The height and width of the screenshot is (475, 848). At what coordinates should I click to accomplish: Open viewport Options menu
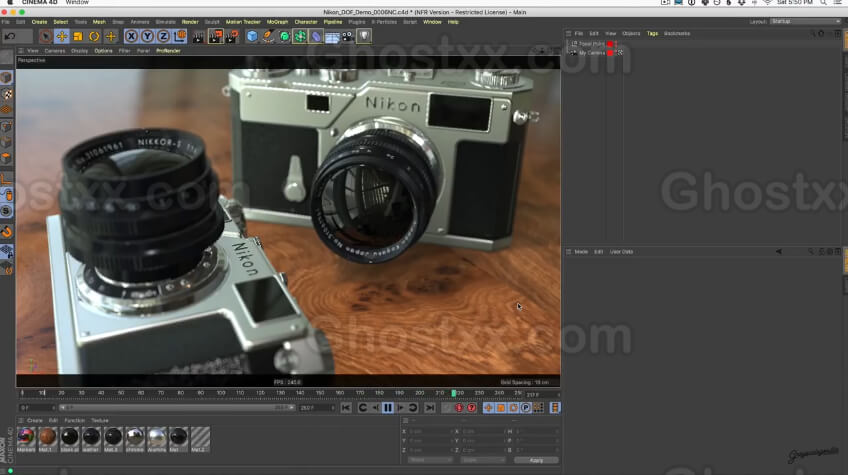click(x=103, y=51)
